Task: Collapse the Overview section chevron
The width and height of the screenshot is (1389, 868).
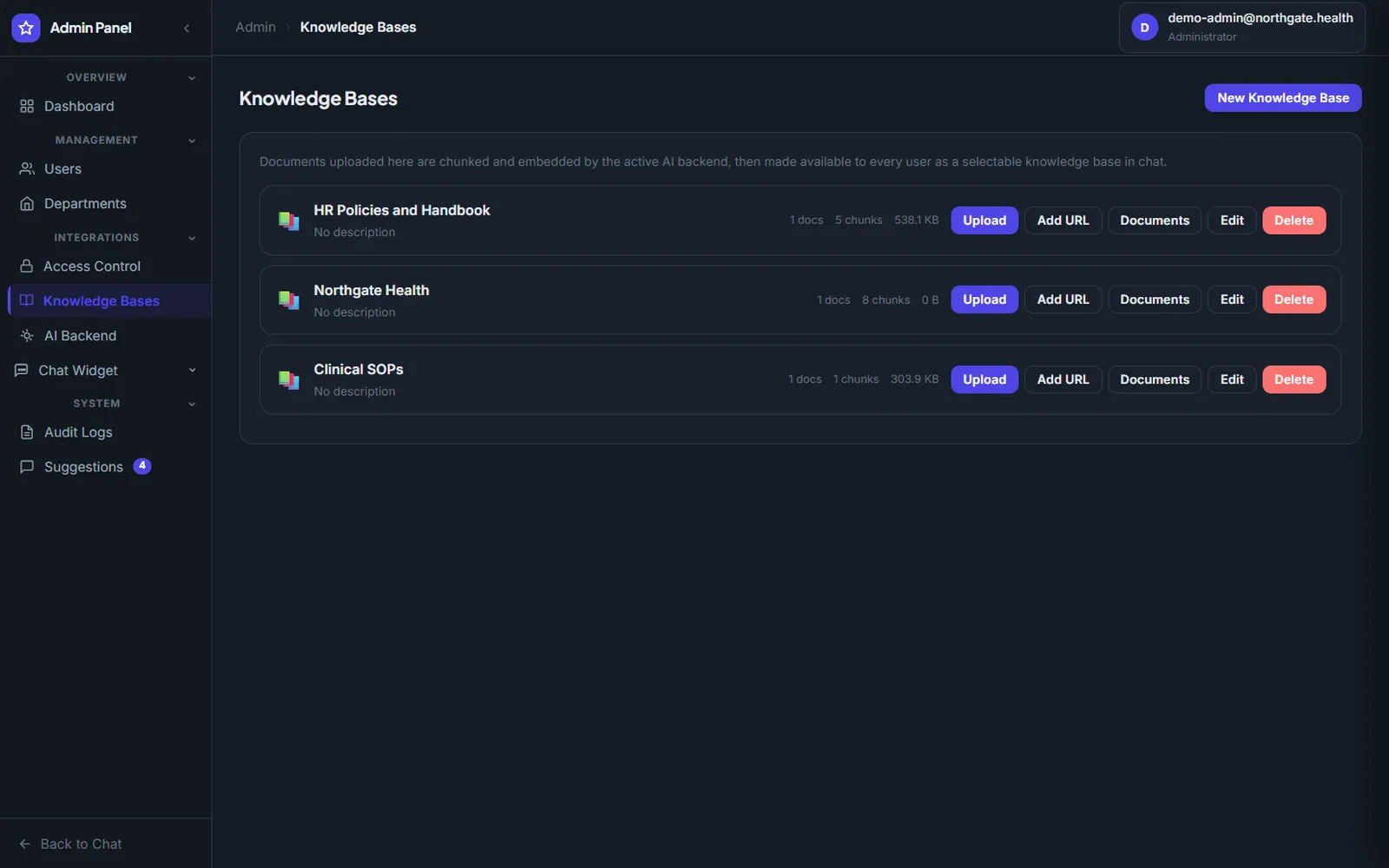Action: [192, 78]
